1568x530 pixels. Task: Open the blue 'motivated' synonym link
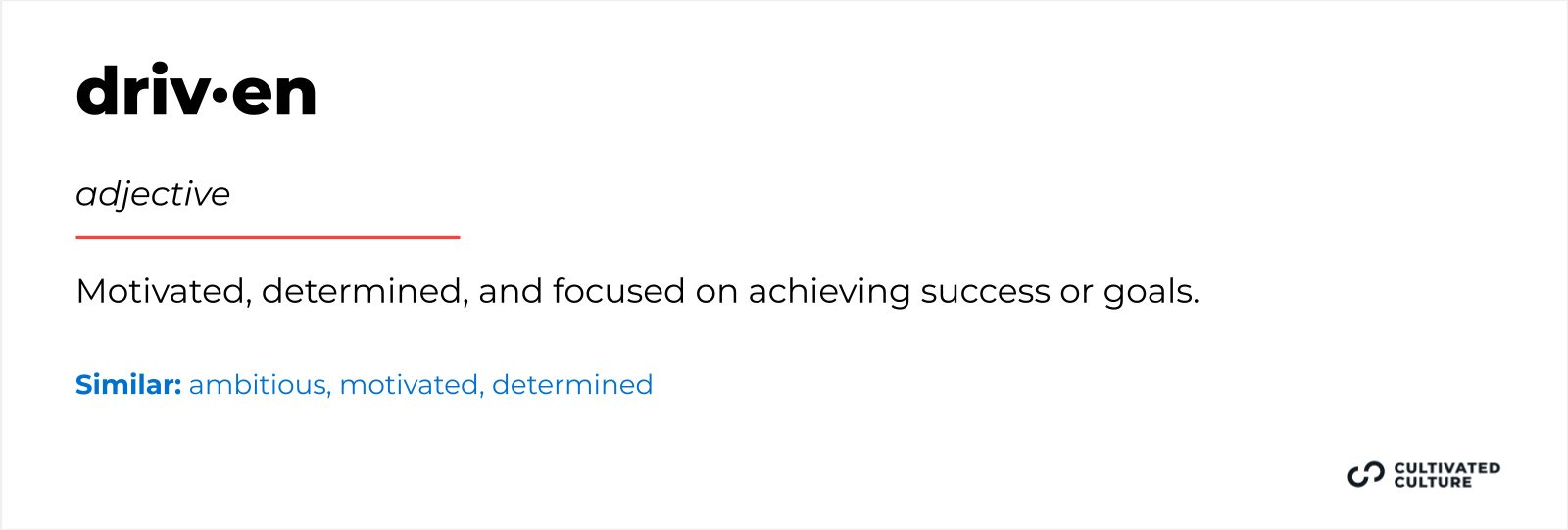click(411, 385)
